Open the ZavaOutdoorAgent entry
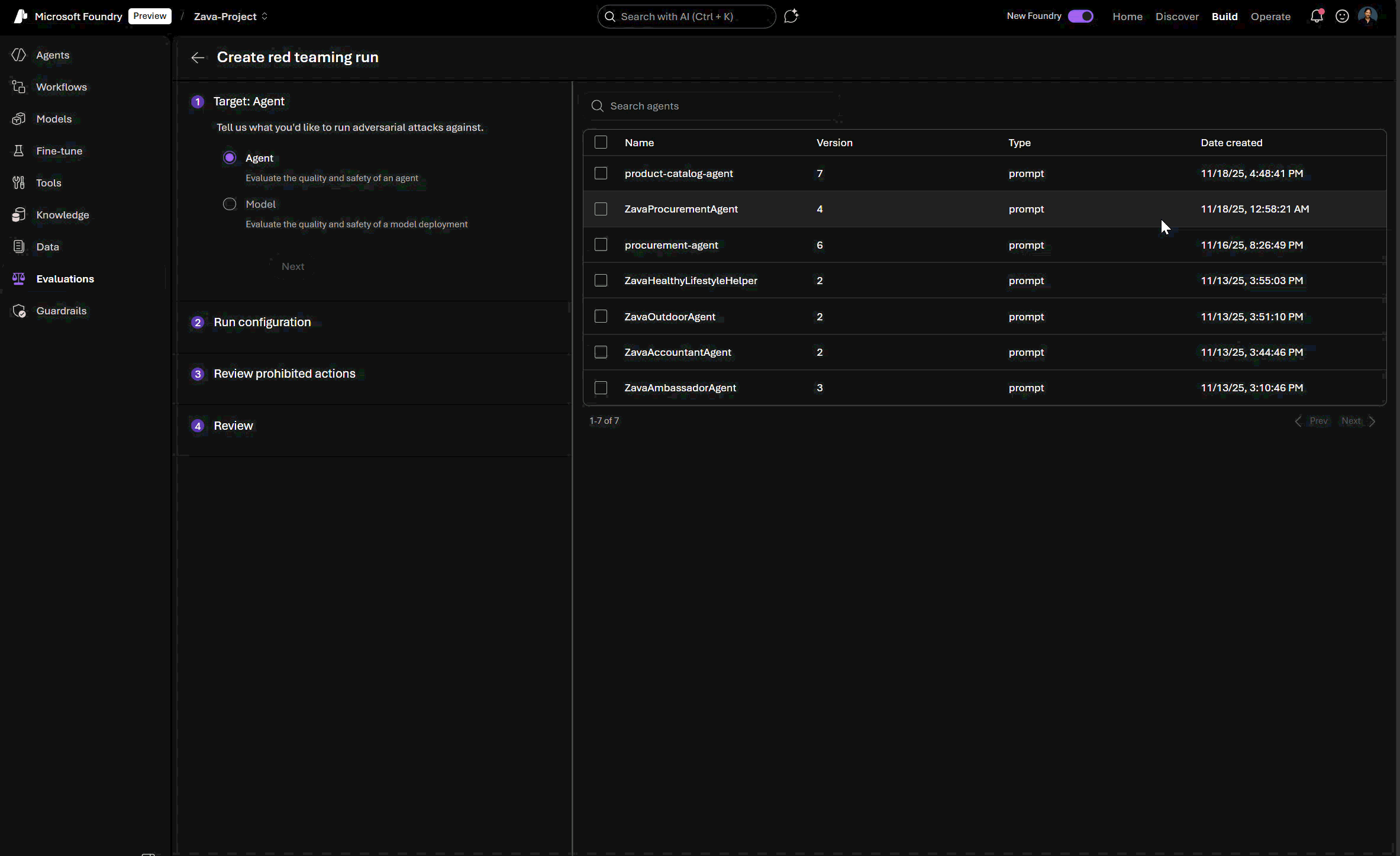The height and width of the screenshot is (856, 1400). pos(670,317)
